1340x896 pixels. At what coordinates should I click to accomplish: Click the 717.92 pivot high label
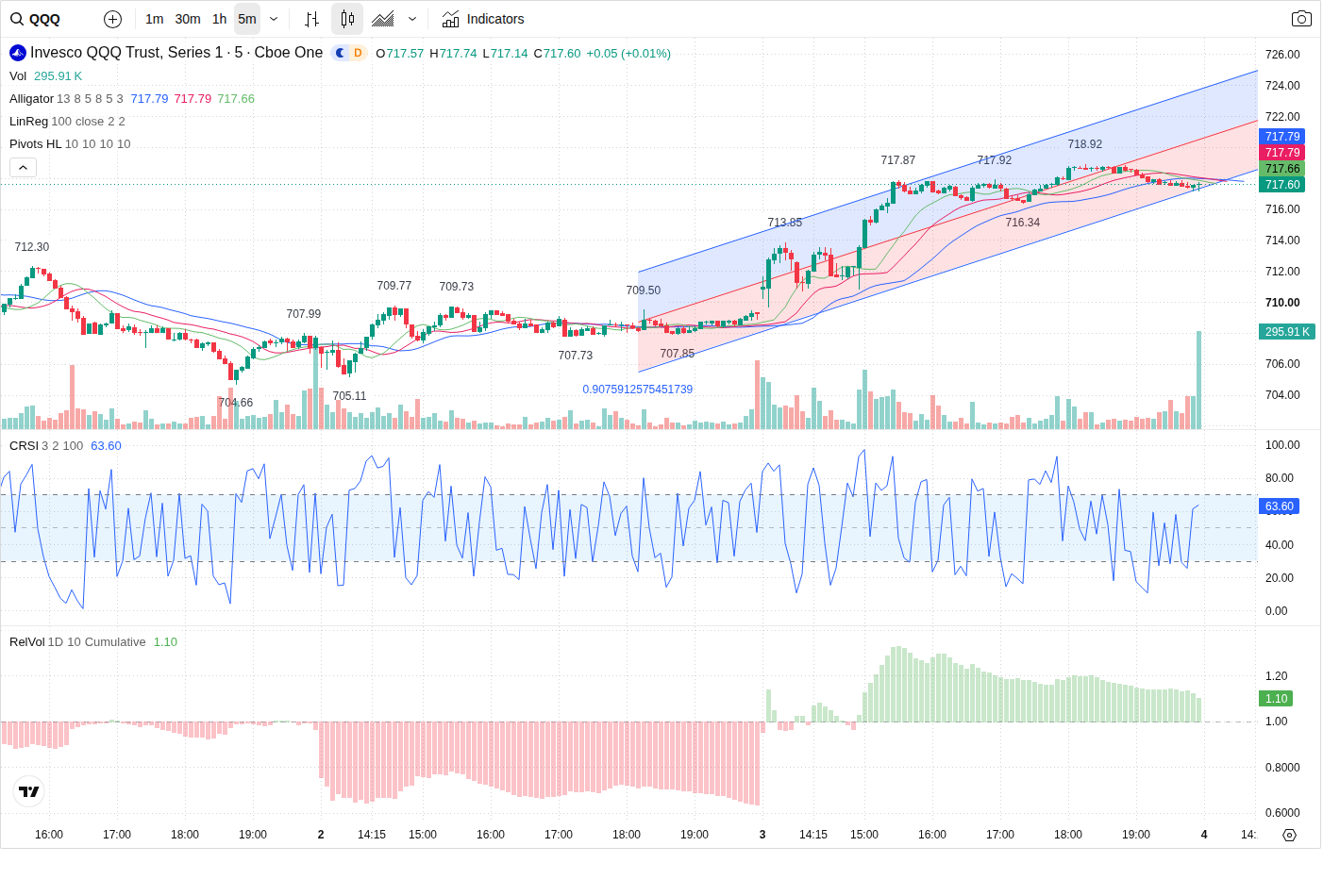(x=994, y=160)
